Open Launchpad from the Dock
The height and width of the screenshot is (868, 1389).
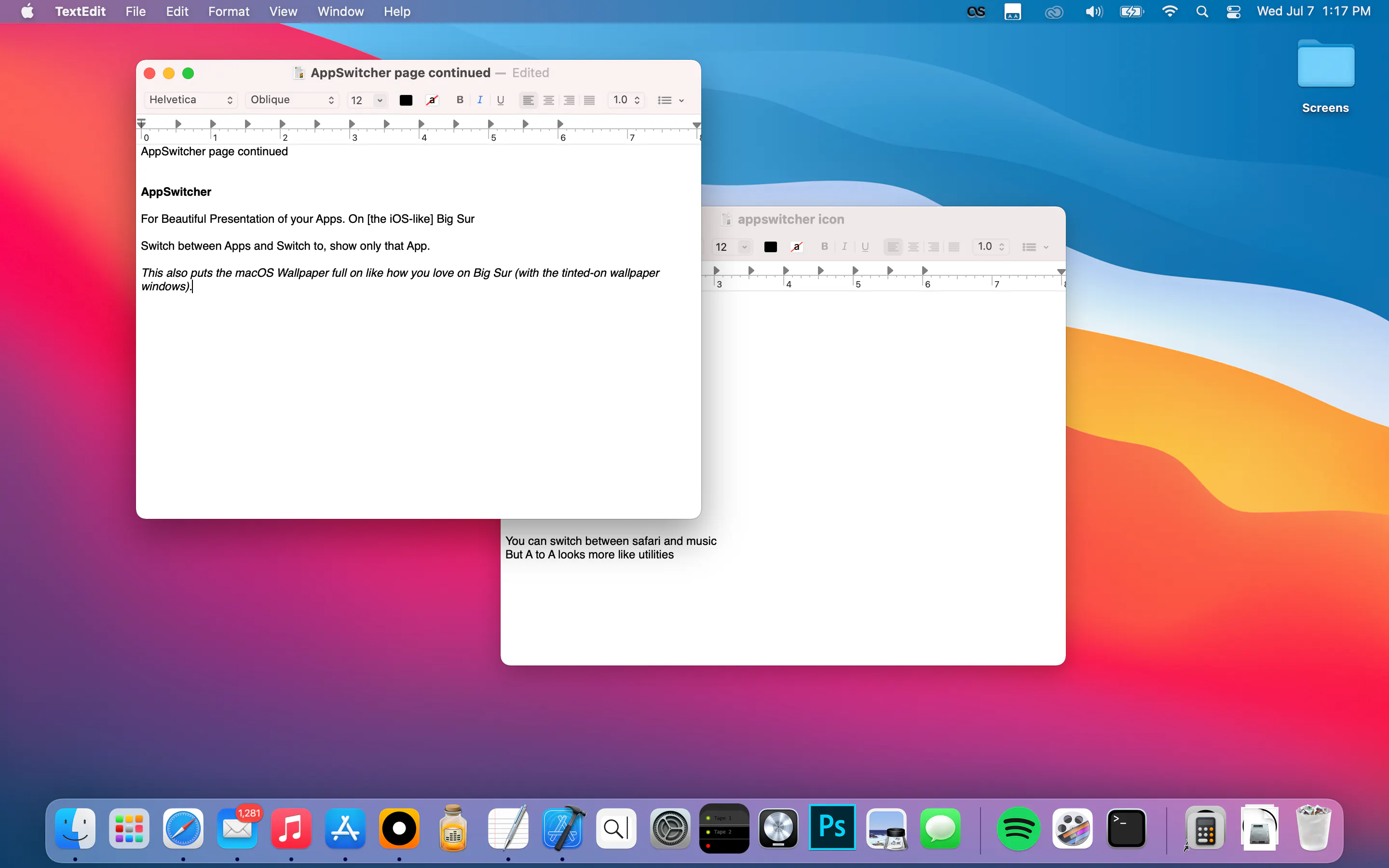[129, 828]
